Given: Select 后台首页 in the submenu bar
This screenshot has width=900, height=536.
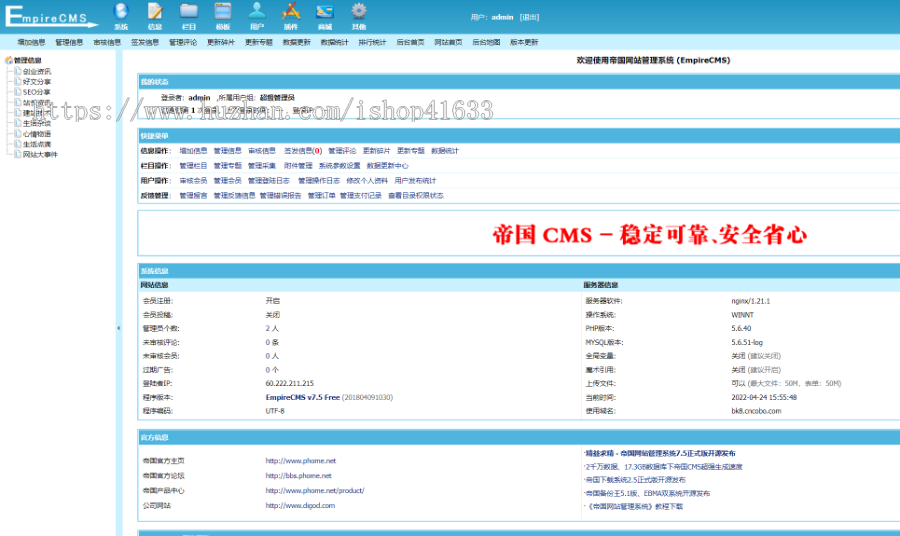Looking at the screenshot, I should coord(410,42).
